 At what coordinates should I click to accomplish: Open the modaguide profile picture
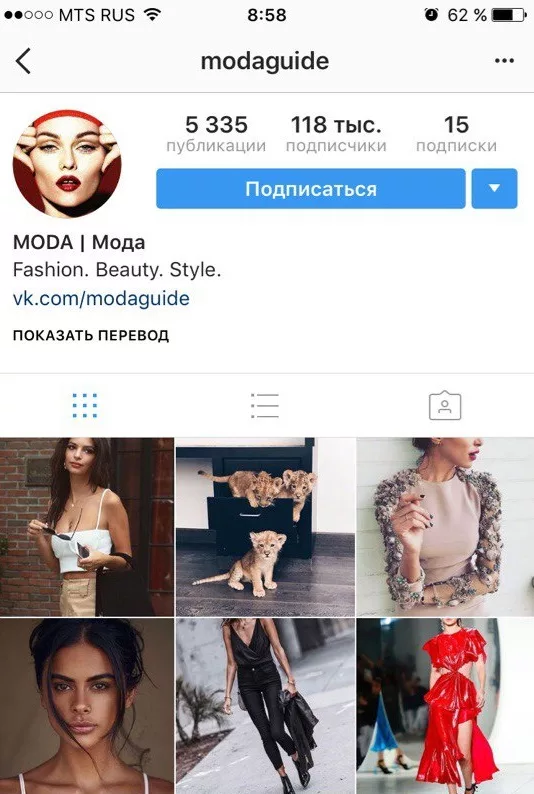coord(67,164)
